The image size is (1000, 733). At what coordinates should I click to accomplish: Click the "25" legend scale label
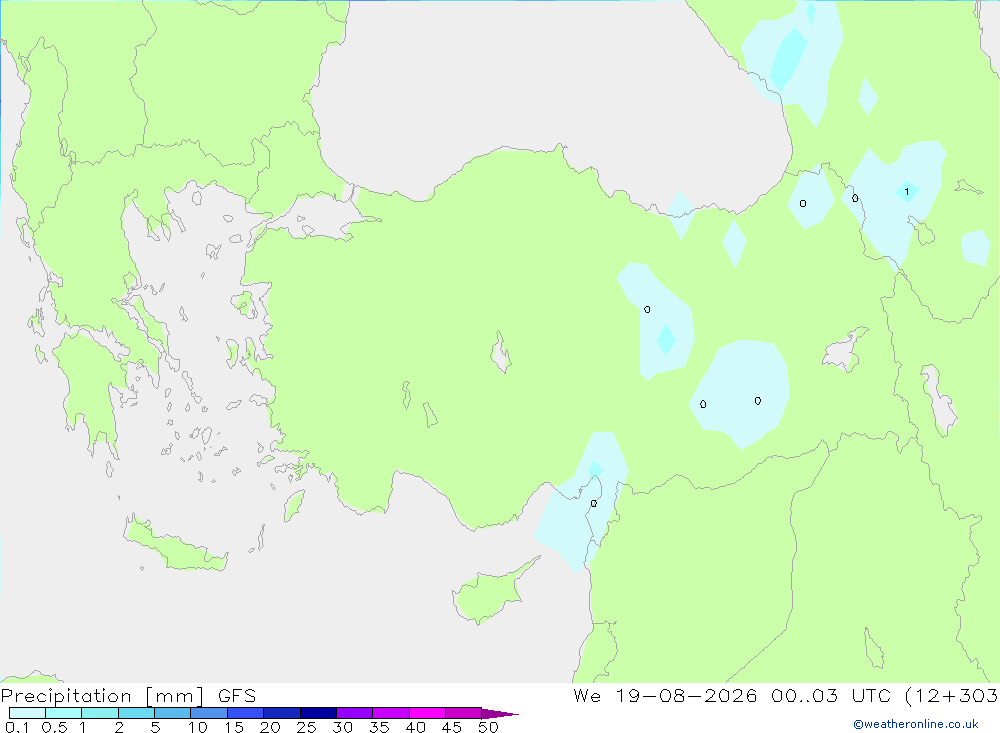click(x=307, y=727)
